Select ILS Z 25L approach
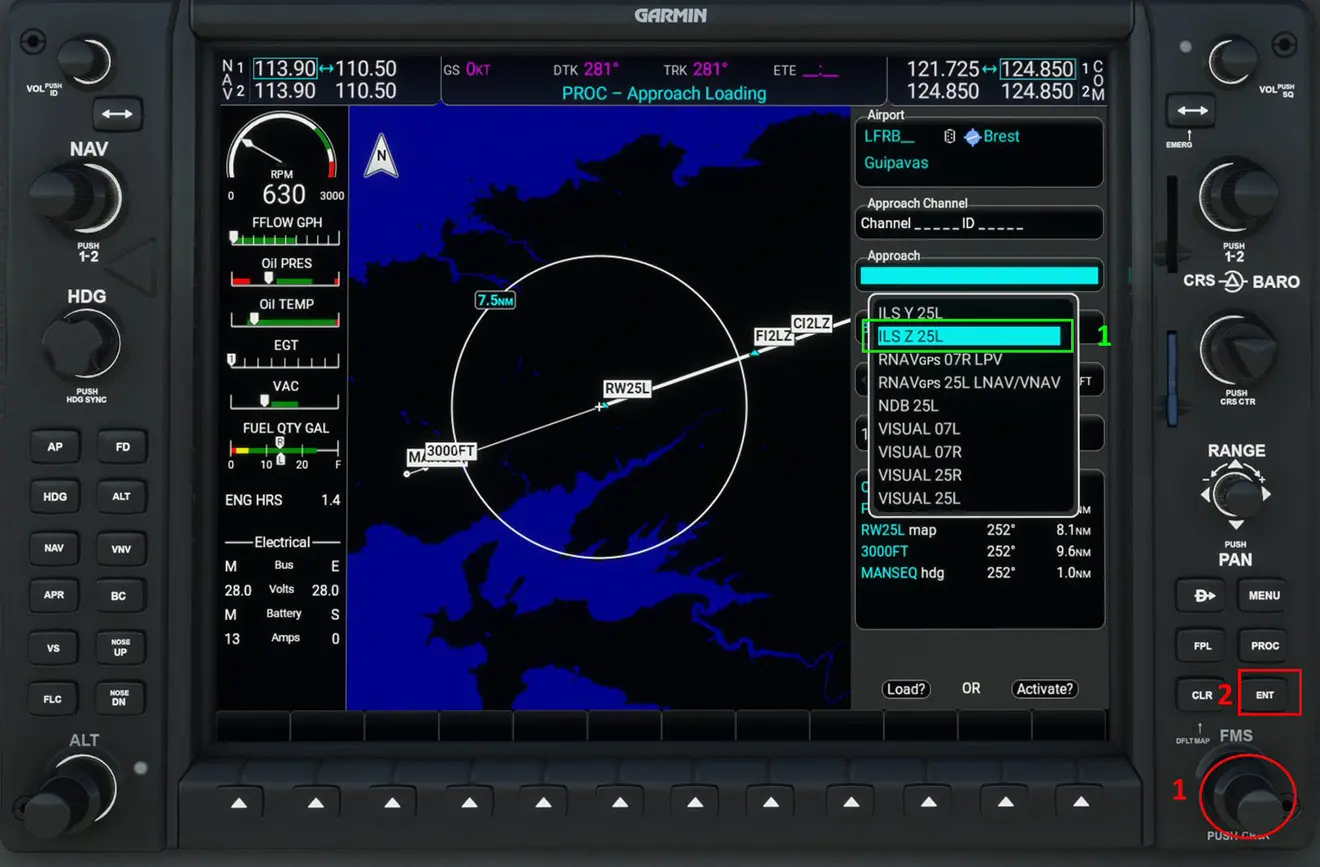Image resolution: width=1320 pixels, height=867 pixels. [969, 336]
